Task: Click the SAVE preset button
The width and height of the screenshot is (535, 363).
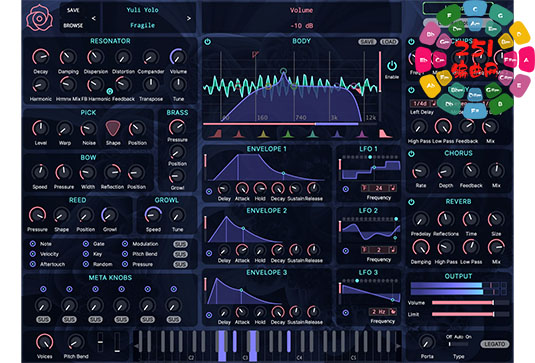Action: click(73, 10)
